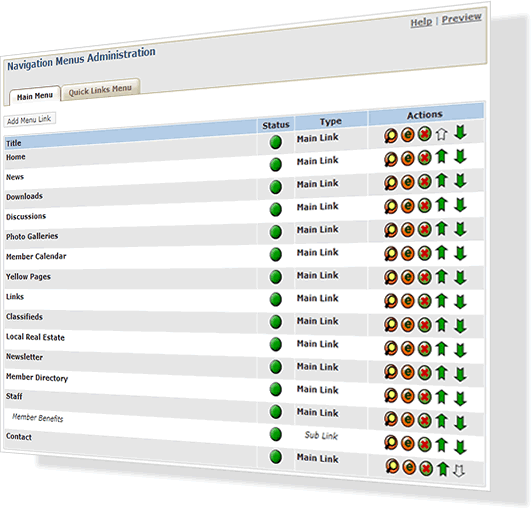This screenshot has height=510, width=532.
Task: Delete the Member Benefits sub link
Action: coord(424,444)
